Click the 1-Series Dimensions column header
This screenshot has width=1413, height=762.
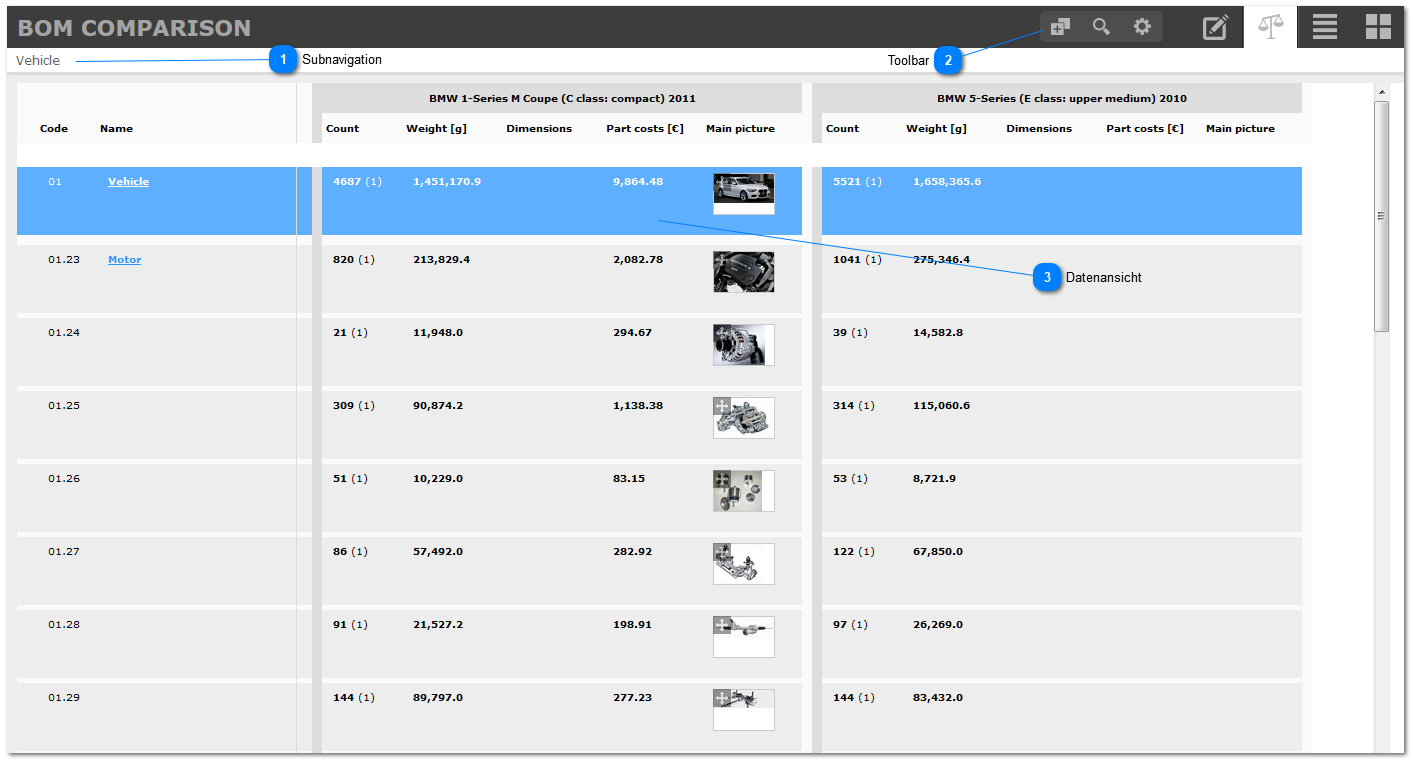[539, 128]
